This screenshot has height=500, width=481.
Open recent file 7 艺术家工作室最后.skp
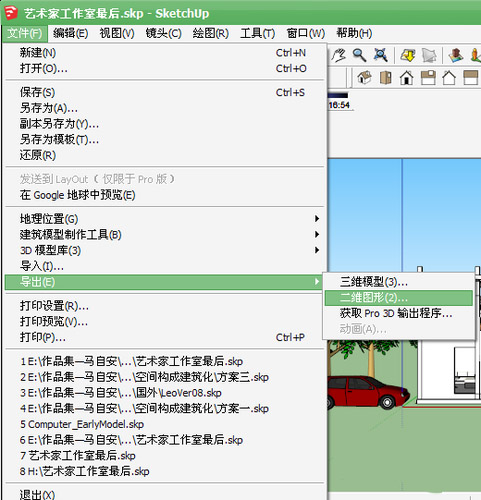tap(165, 456)
